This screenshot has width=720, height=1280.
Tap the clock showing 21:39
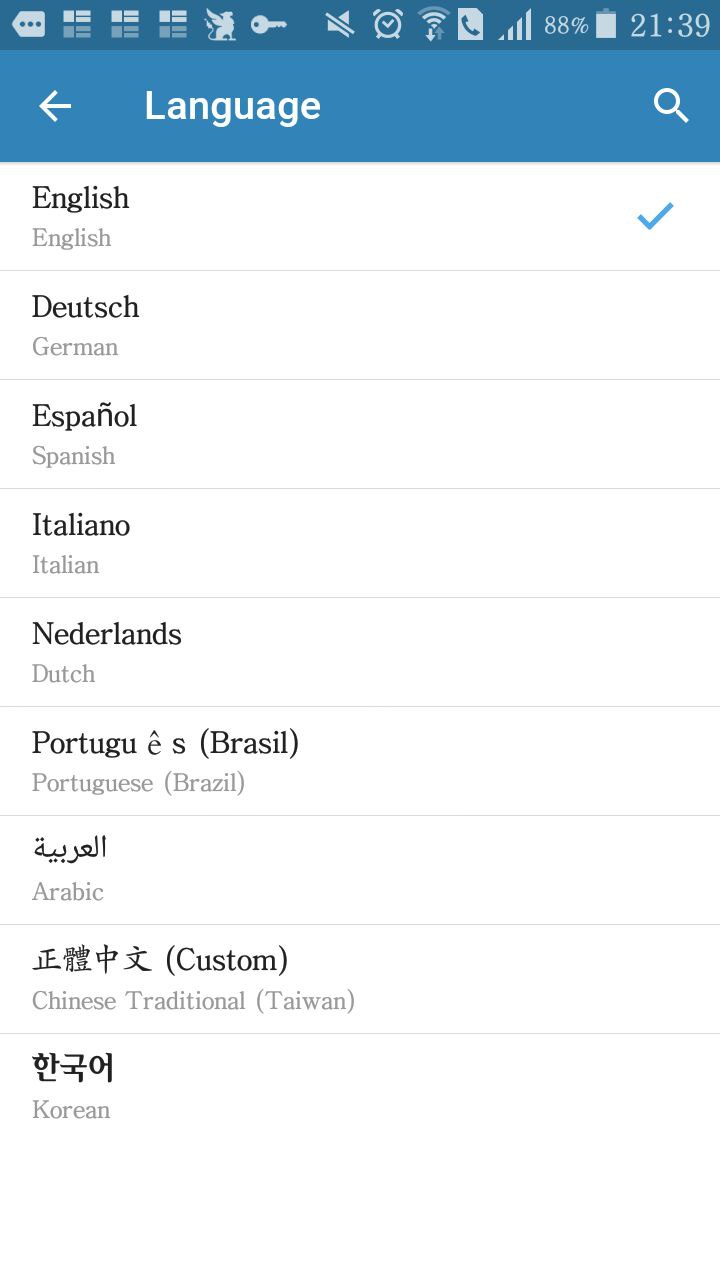tap(669, 24)
